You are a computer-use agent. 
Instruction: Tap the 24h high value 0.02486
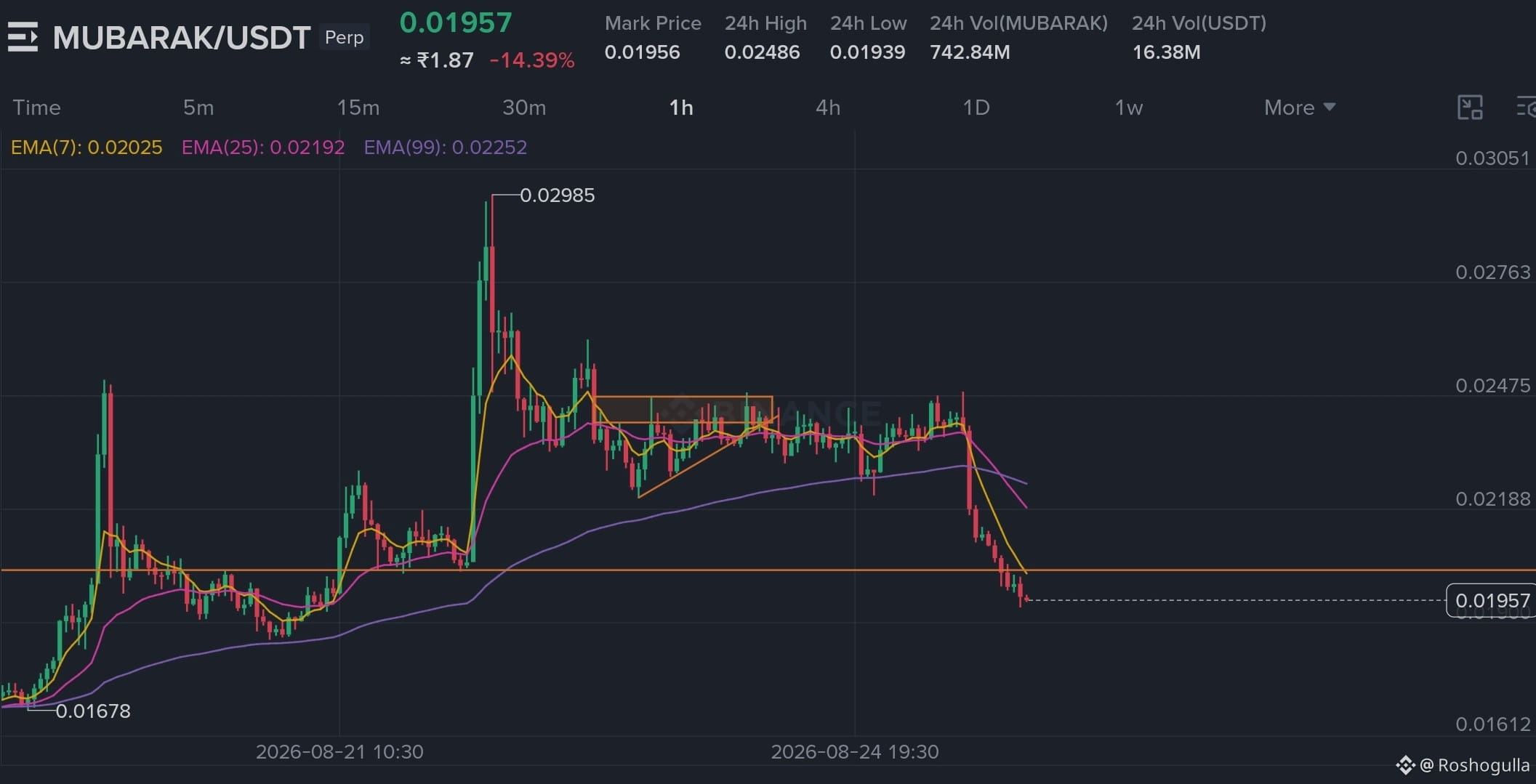(x=762, y=52)
